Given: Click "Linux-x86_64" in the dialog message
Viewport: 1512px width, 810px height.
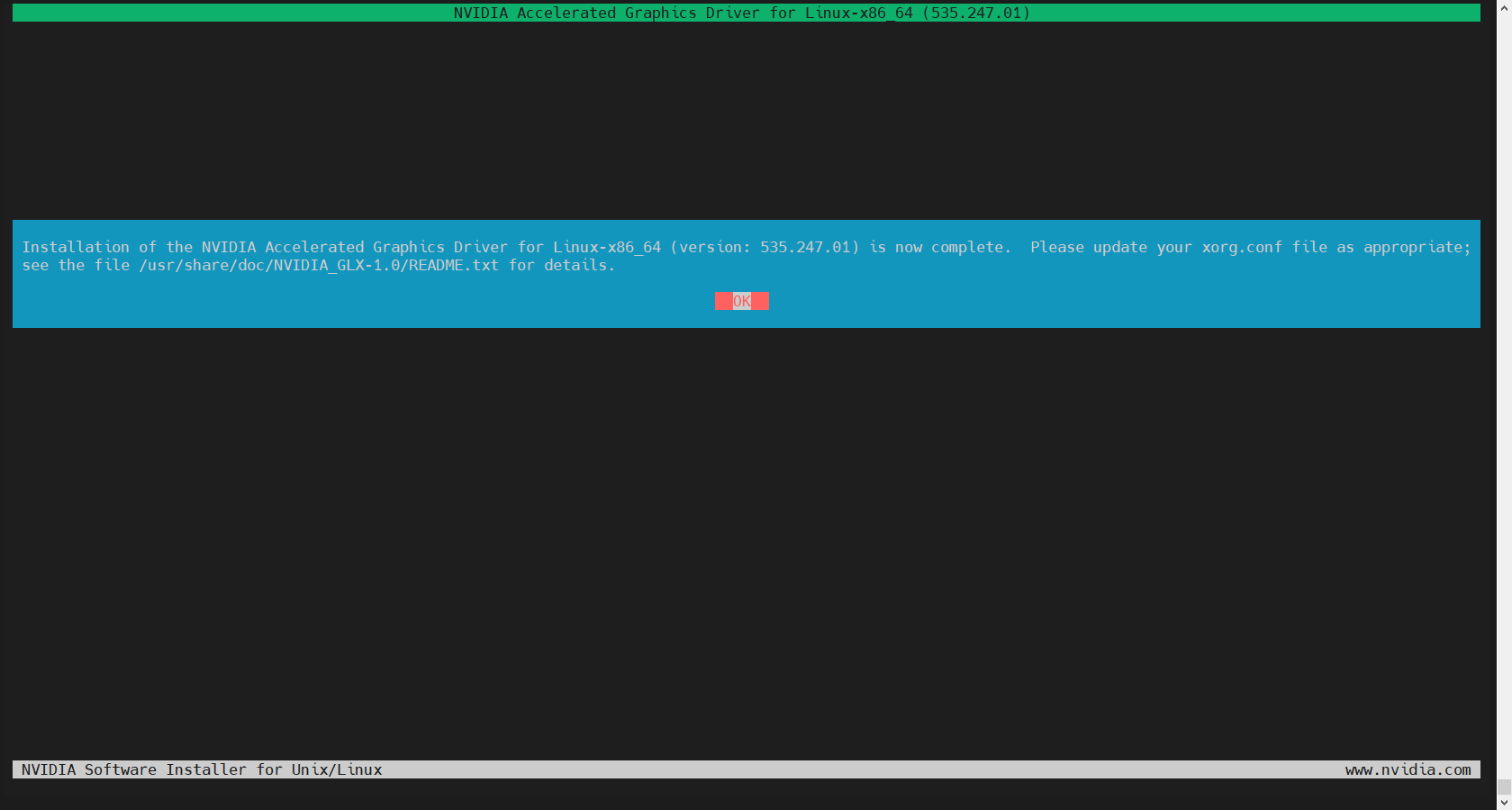Looking at the screenshot, I should coord(607,247).
